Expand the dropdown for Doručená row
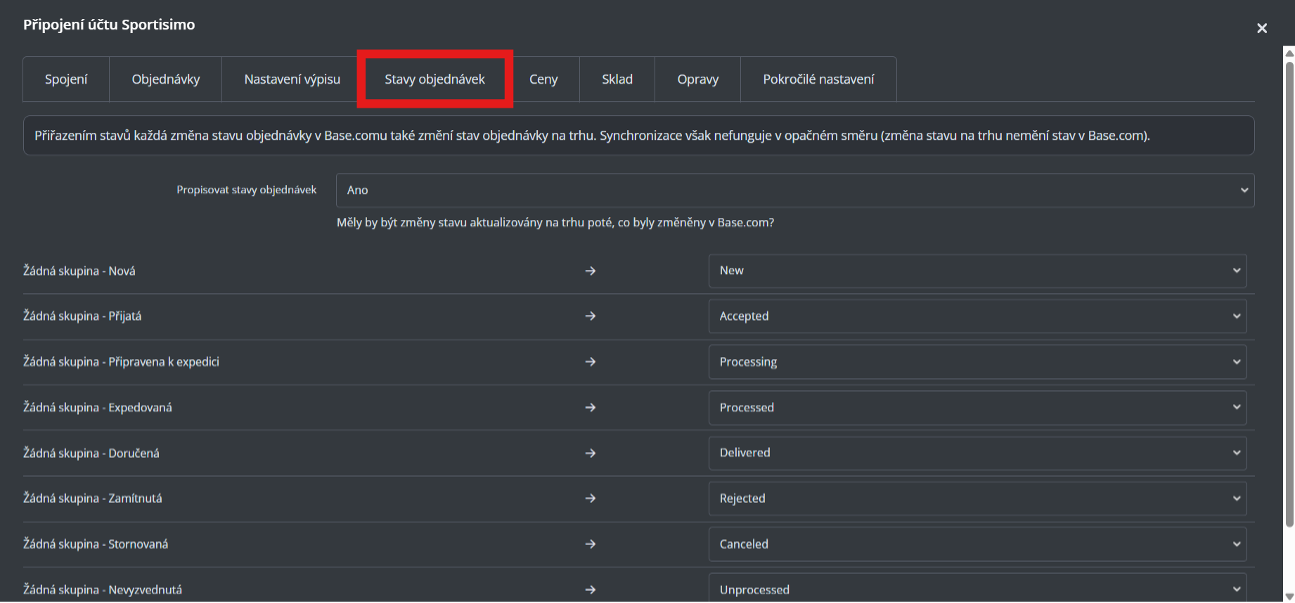1295x603 pixels. 977,453
